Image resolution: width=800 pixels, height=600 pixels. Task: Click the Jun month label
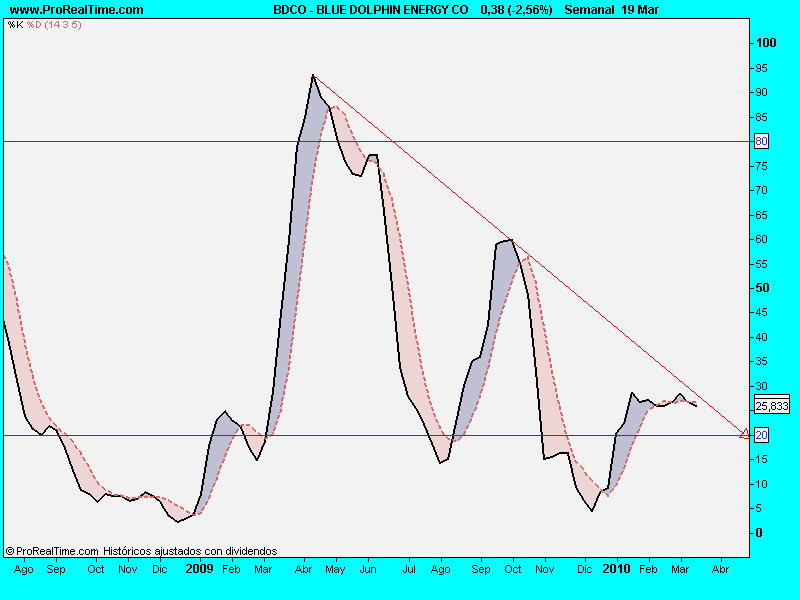tap(368, 569)
